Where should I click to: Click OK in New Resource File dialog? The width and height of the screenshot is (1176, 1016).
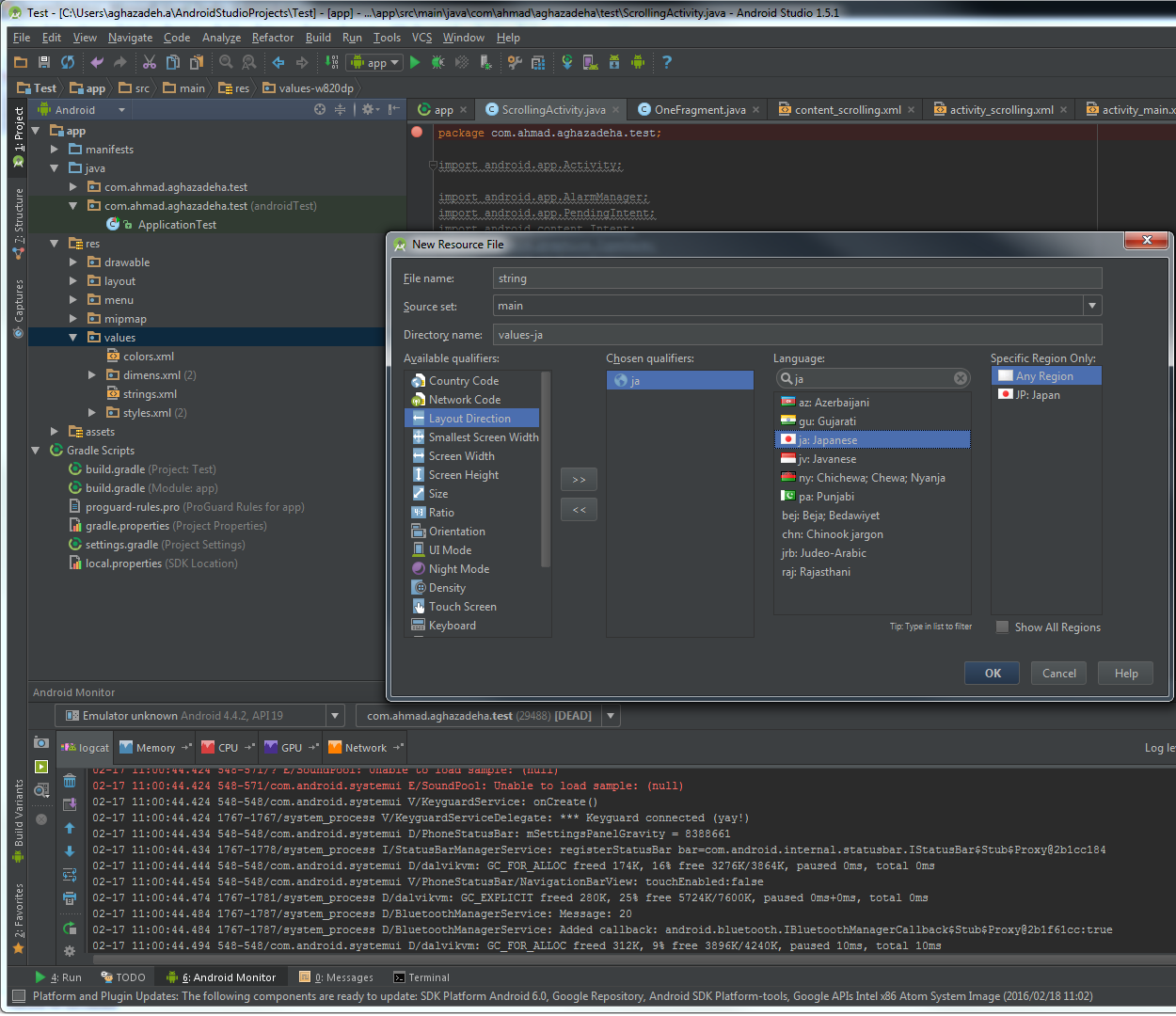tap(993, 674)
